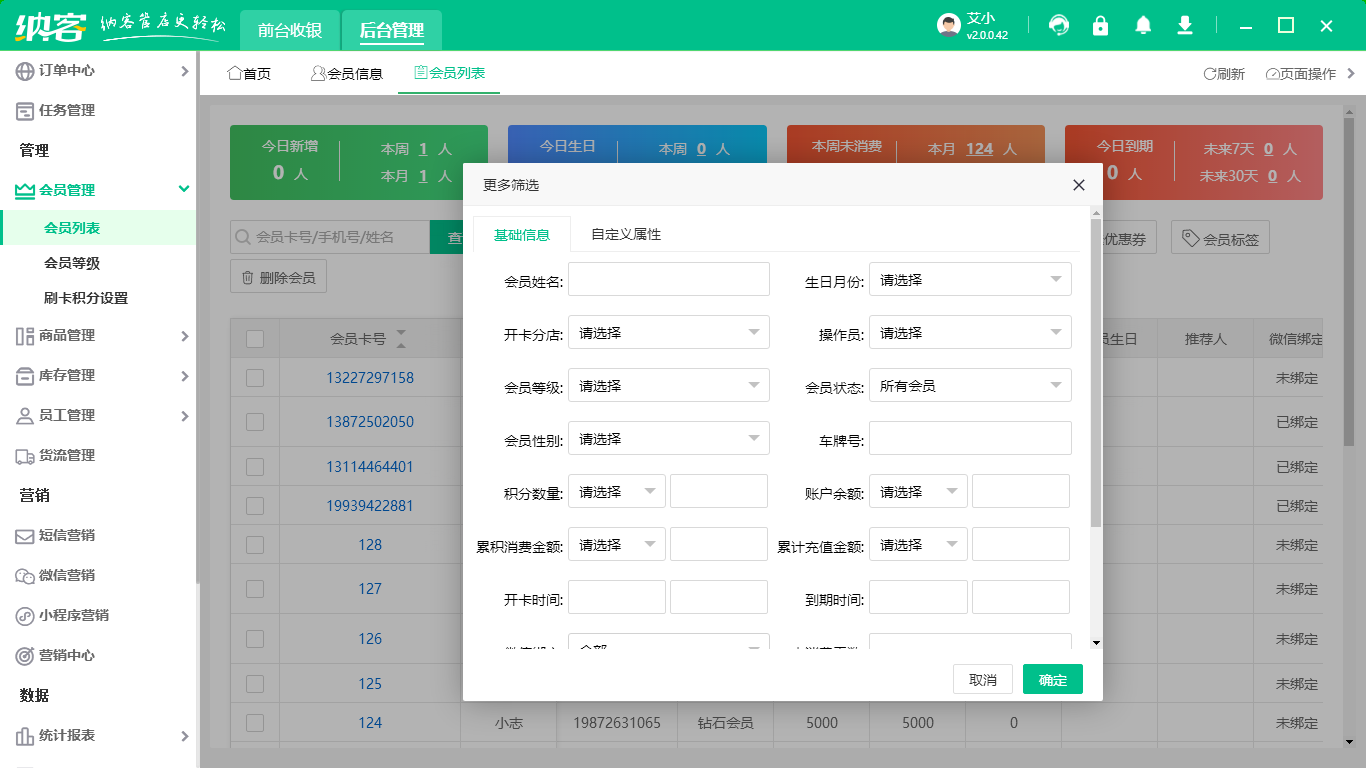Tick the checkbox for member 13227297158
The image size is (1366, 768).
click(x=255, y=378)
